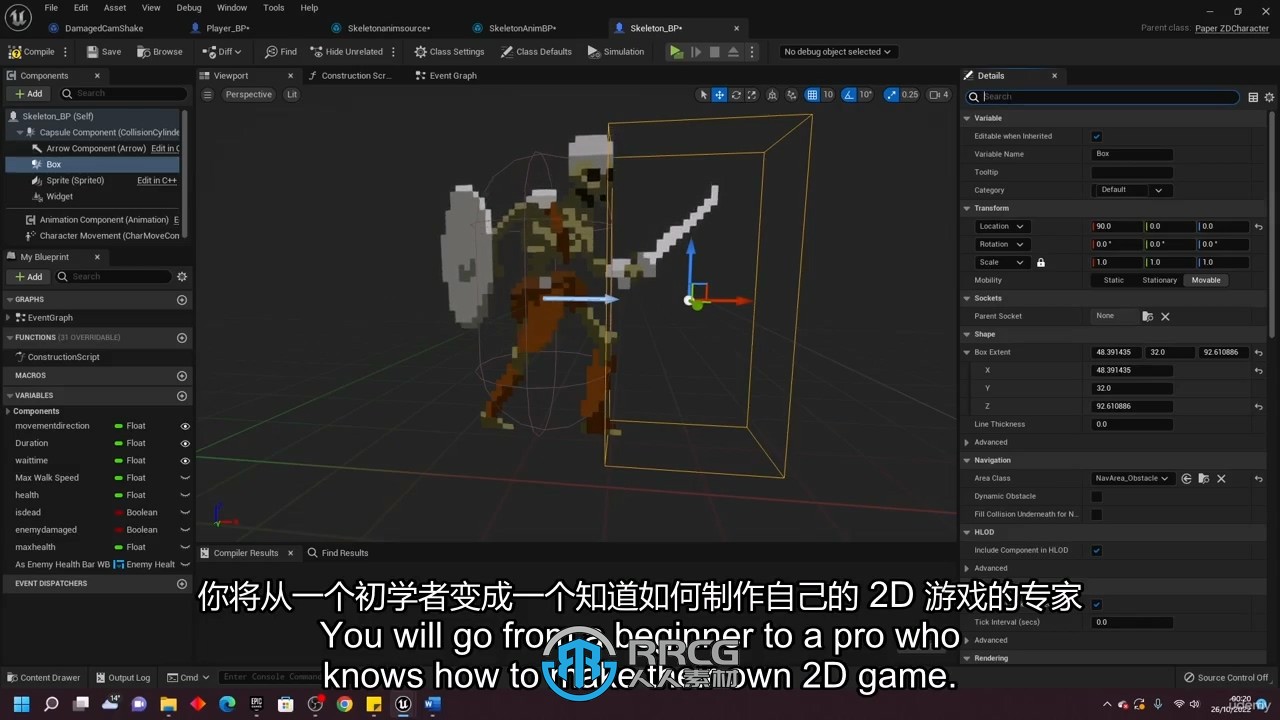Open Class Settings
This screenshot has width=1280, height=720.
[449, 52]
